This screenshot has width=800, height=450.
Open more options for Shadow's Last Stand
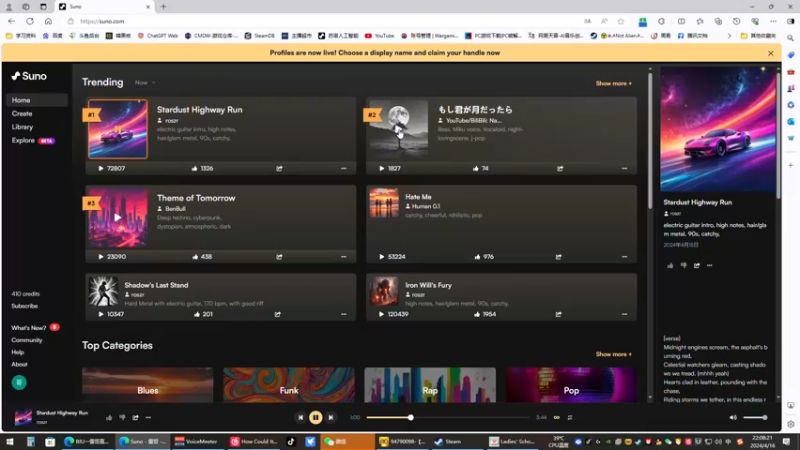tap(343, 314)
